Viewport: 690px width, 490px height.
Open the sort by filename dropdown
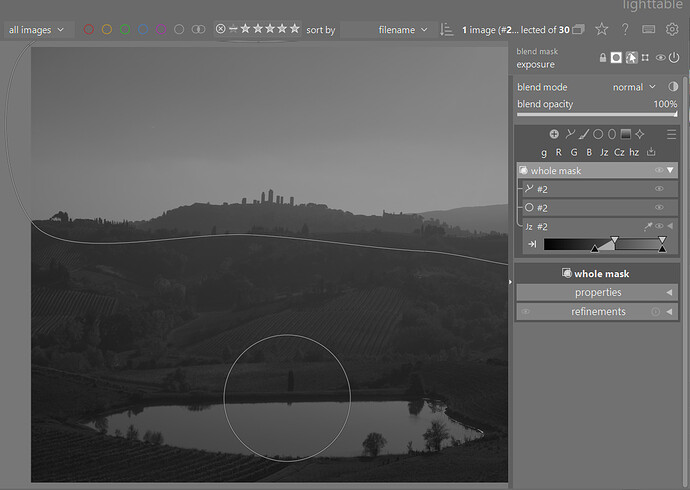coord(388,30)
